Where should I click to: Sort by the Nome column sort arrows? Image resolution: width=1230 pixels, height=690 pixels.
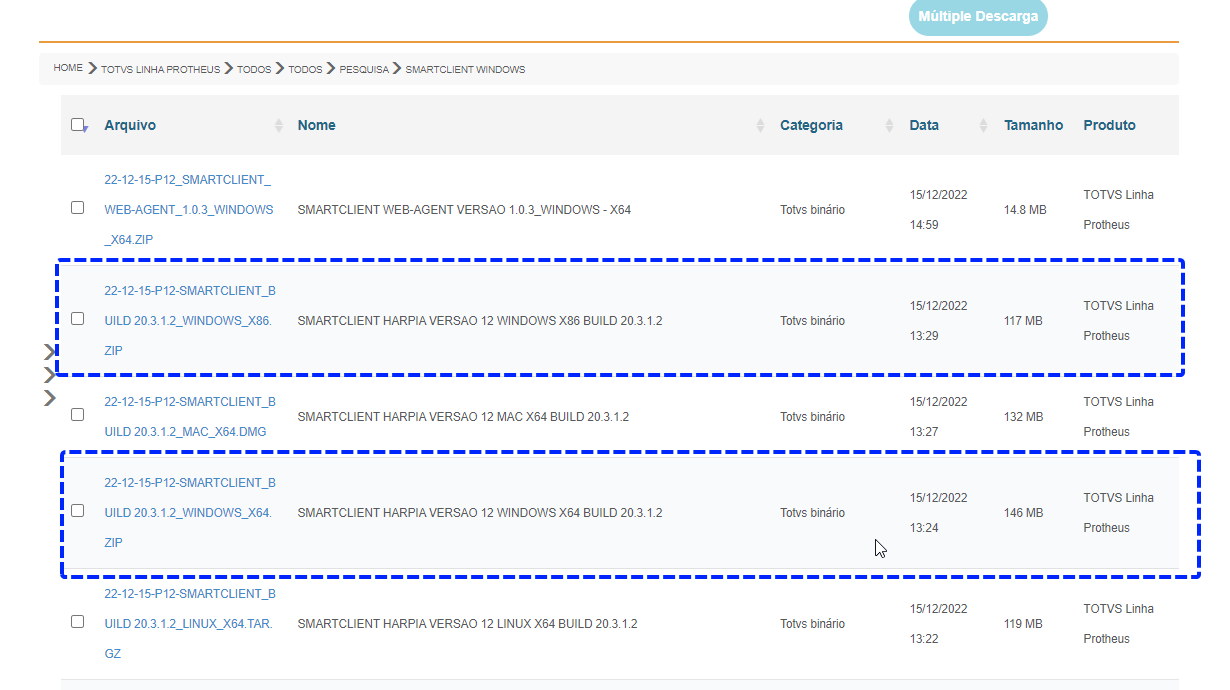[761, 125]
